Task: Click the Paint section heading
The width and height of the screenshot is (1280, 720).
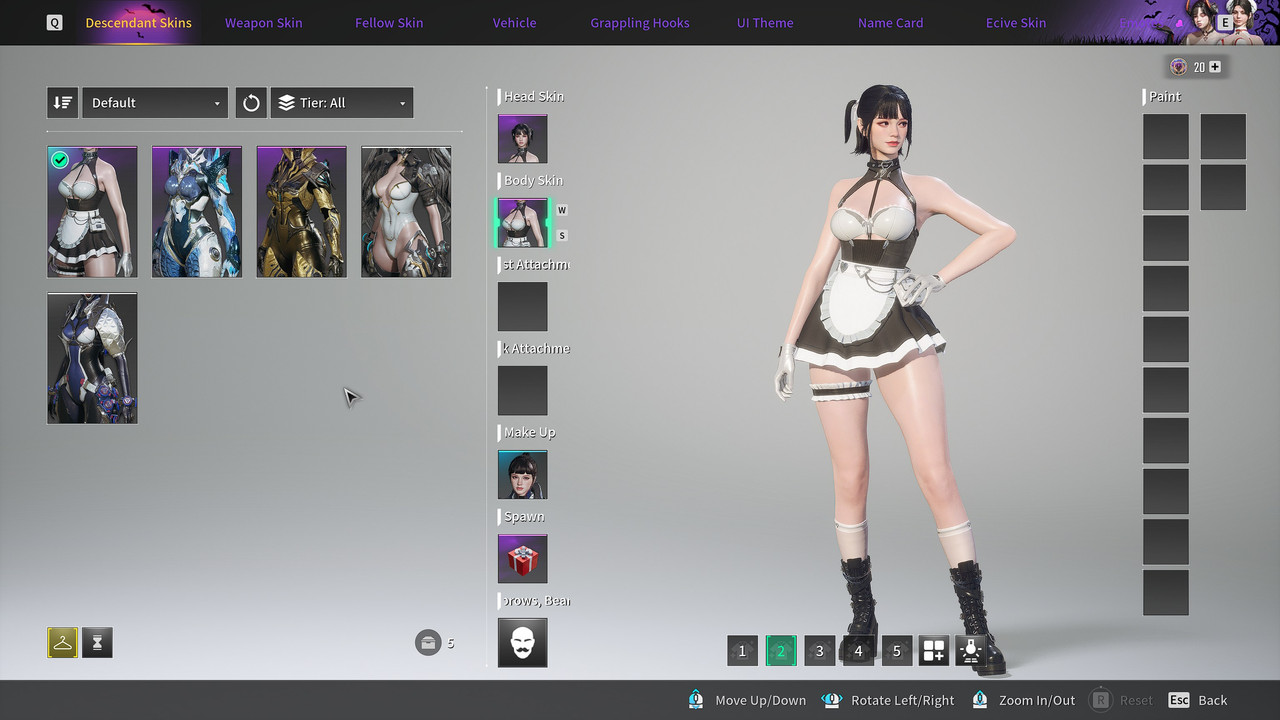Action: pyautogui.click(x=1165, y=96)
